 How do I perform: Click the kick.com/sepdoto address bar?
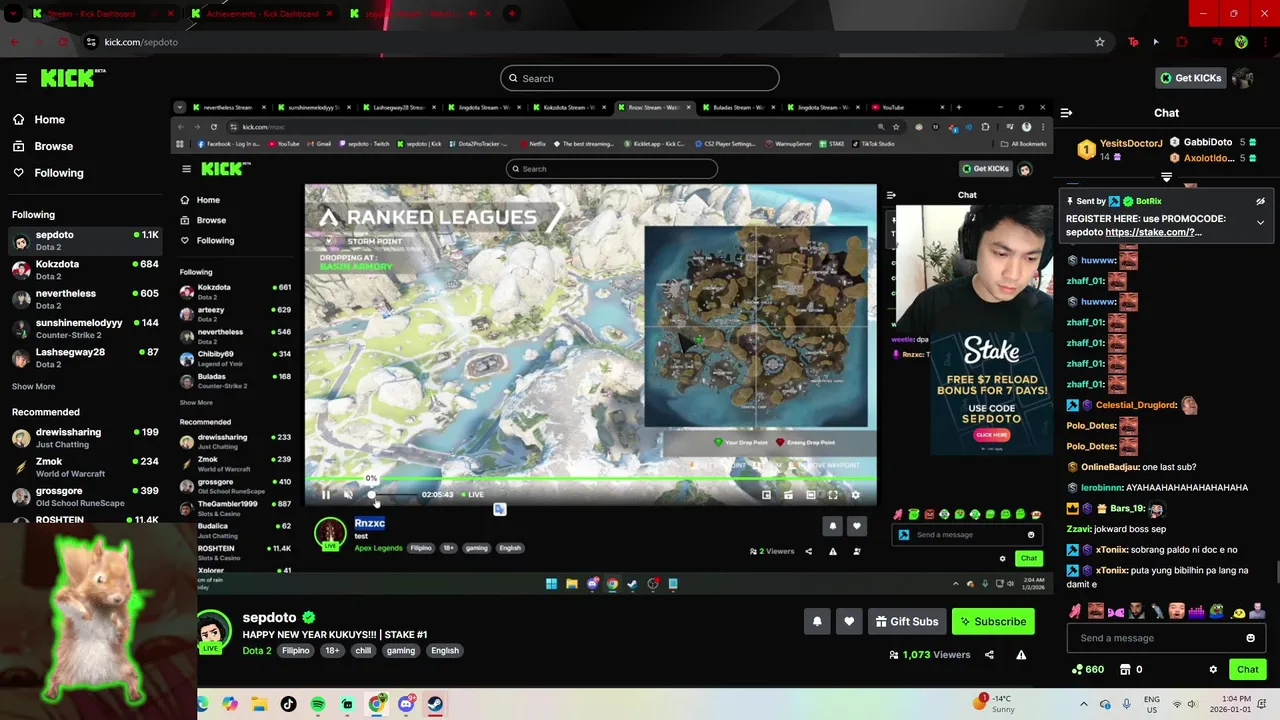pyautogui.click(x=141, y=42)
